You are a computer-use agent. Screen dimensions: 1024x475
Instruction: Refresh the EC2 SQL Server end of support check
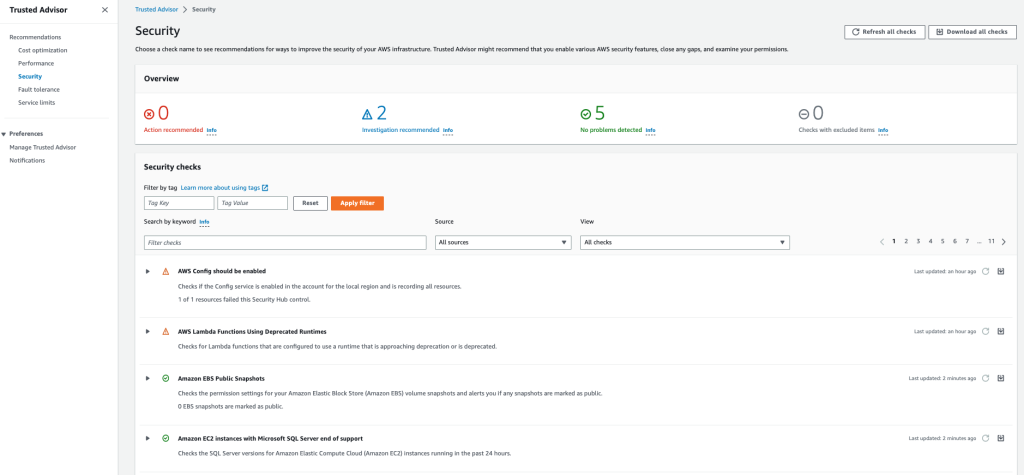click(x=985, y=438)
